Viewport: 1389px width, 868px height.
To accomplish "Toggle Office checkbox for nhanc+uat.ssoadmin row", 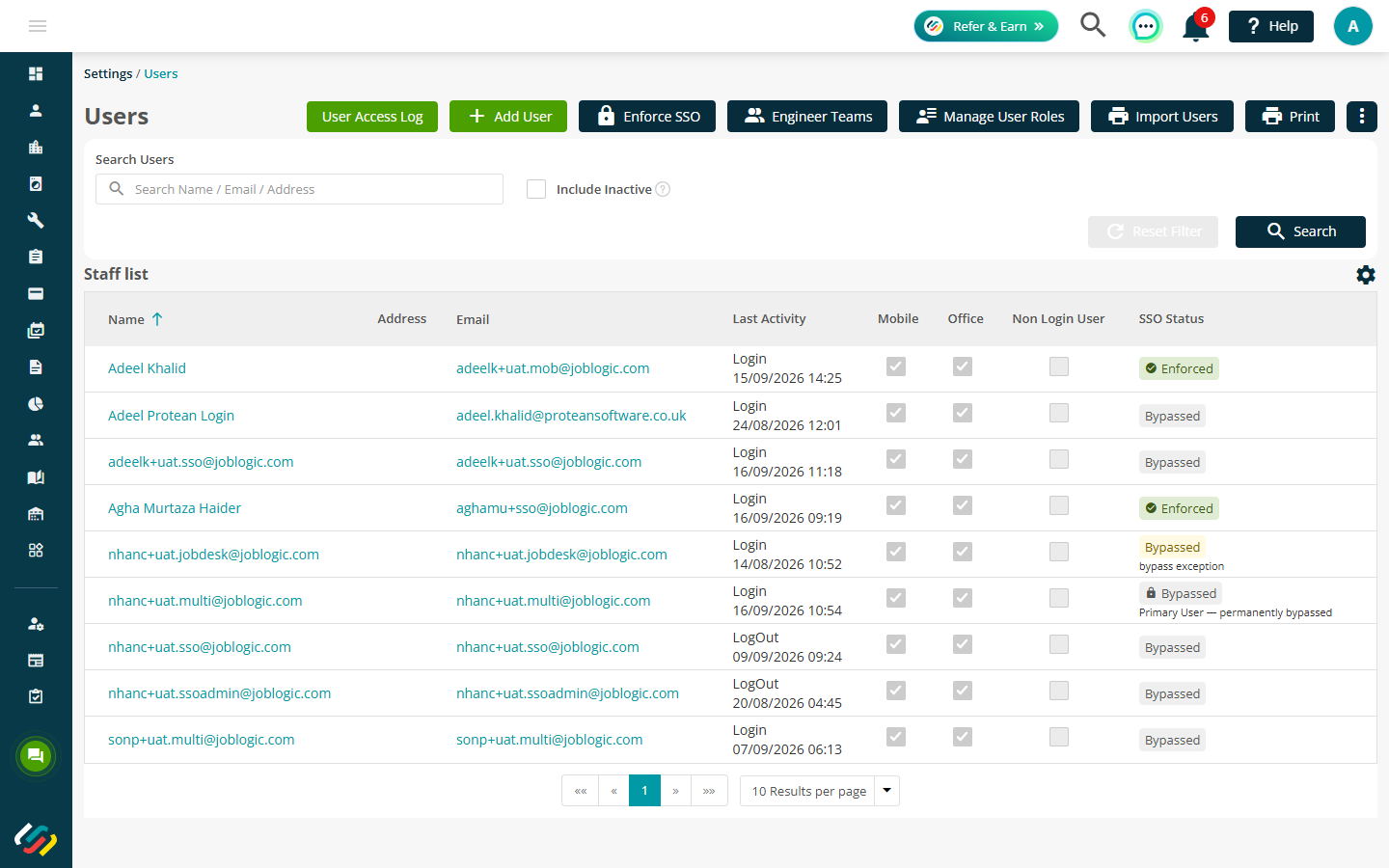I will (x=963, y=691).
